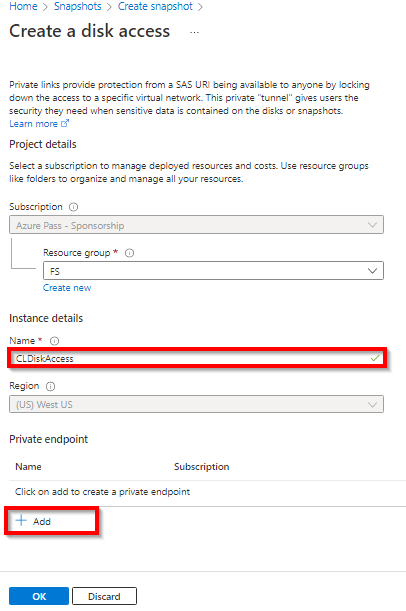Click Create new resource group link
This screenshot has height=611, width=406.
click(67, 288)
